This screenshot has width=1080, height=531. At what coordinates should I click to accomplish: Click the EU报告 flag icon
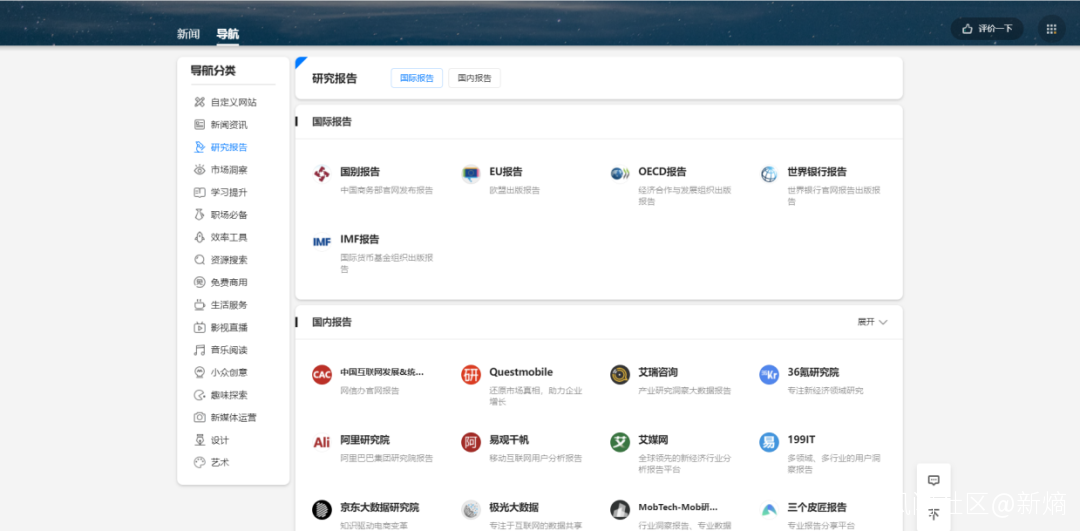click(x=471, y=174)
